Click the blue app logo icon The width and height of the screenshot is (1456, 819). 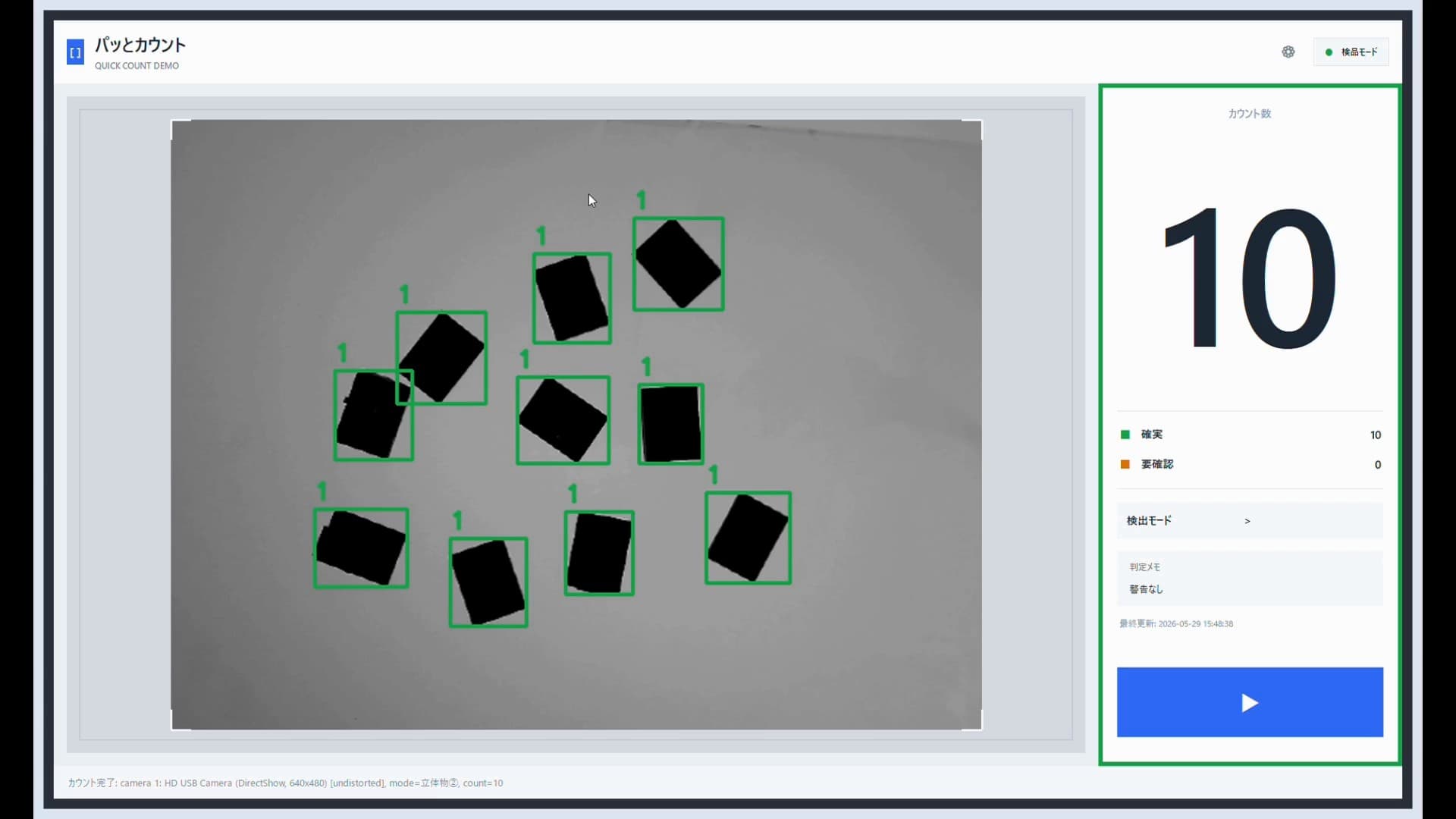point(75,52)
